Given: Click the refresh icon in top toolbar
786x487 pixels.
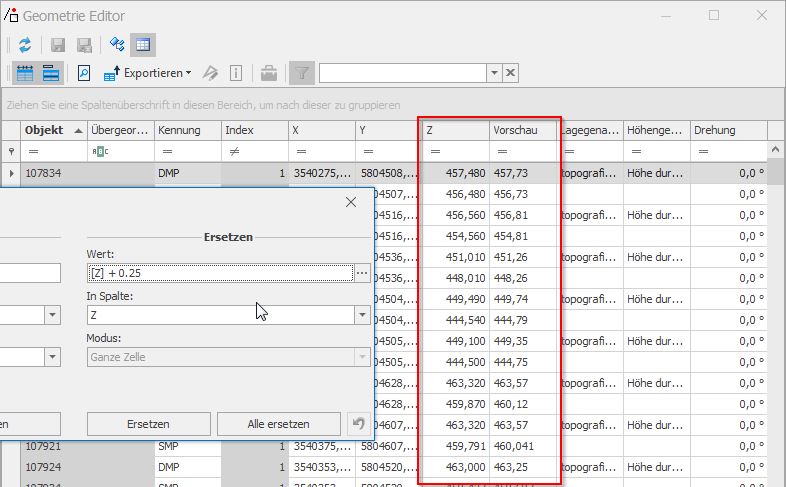Looking at the screenshot, I should 25,45.
